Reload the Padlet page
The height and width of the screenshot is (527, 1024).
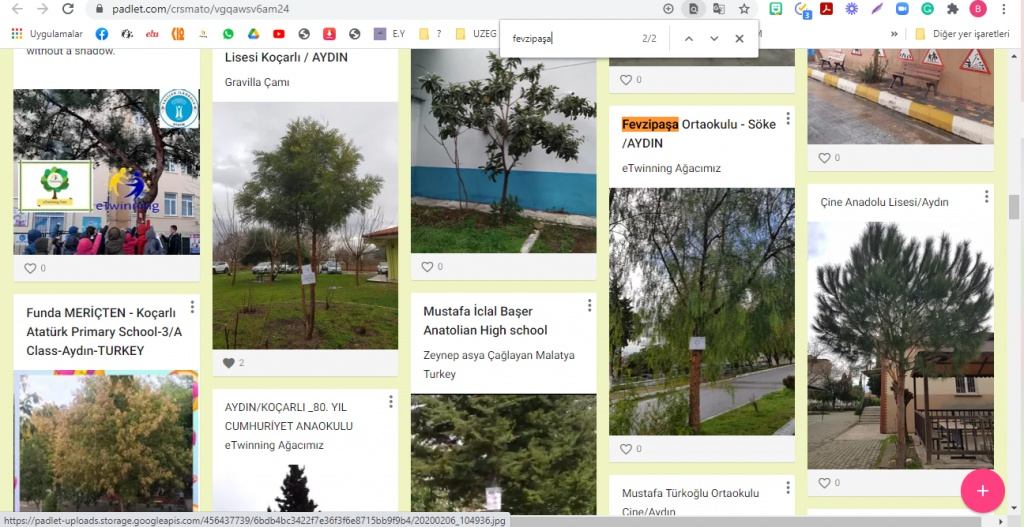tap(68, 9)
